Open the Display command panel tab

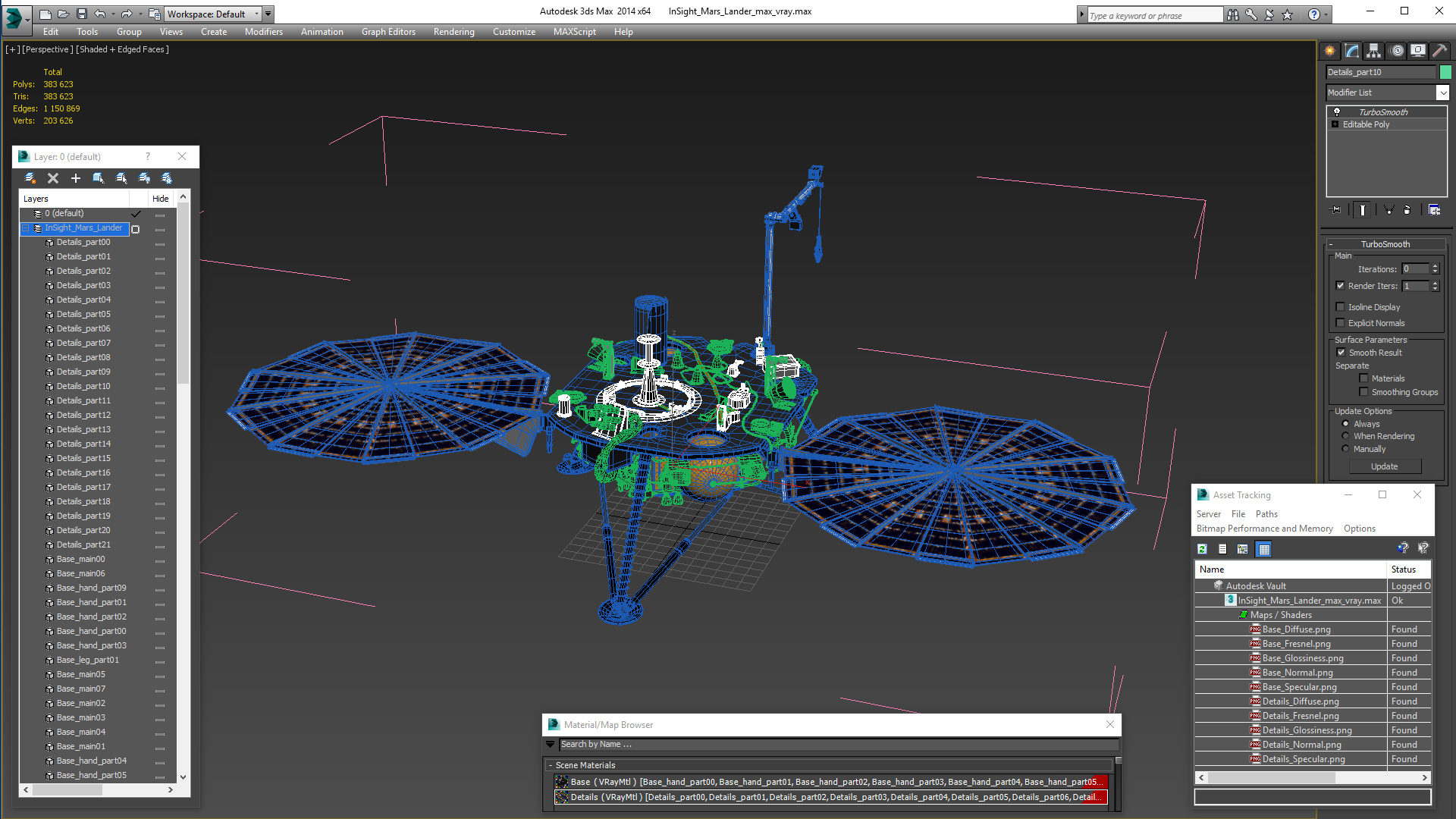tap(1418, 51)
